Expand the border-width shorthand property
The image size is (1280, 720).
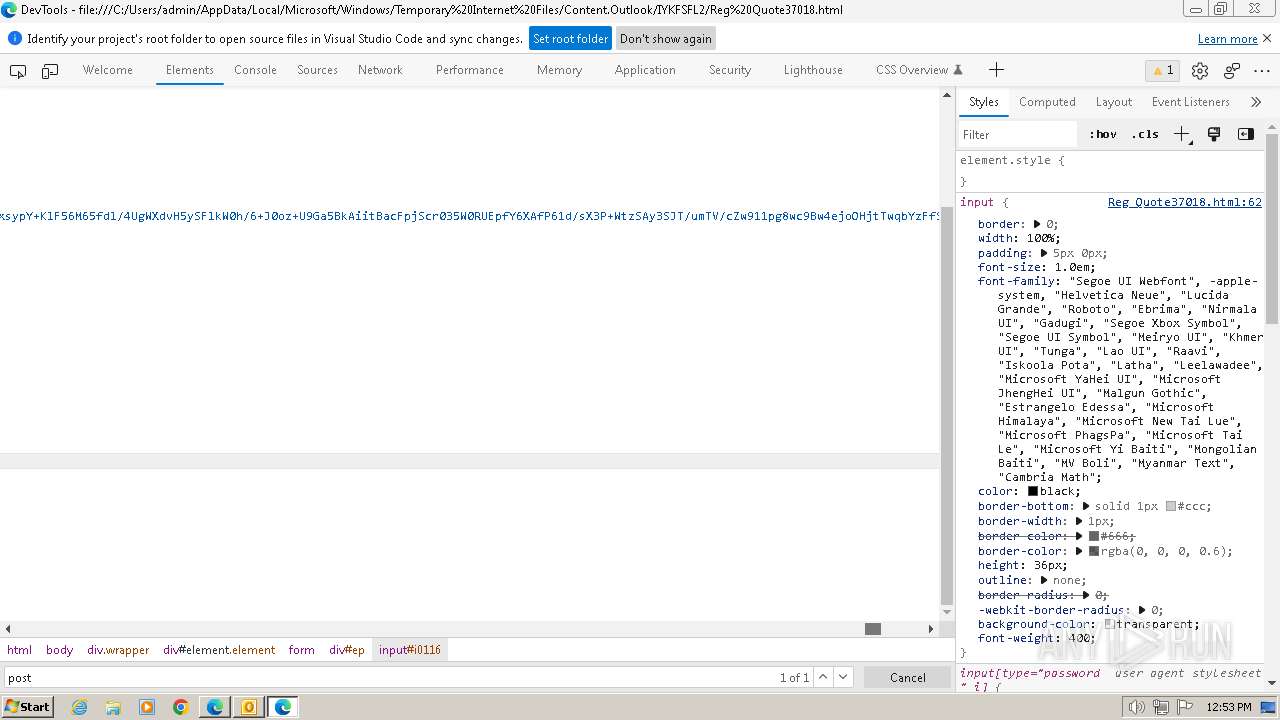click(x=1079, y=521)
